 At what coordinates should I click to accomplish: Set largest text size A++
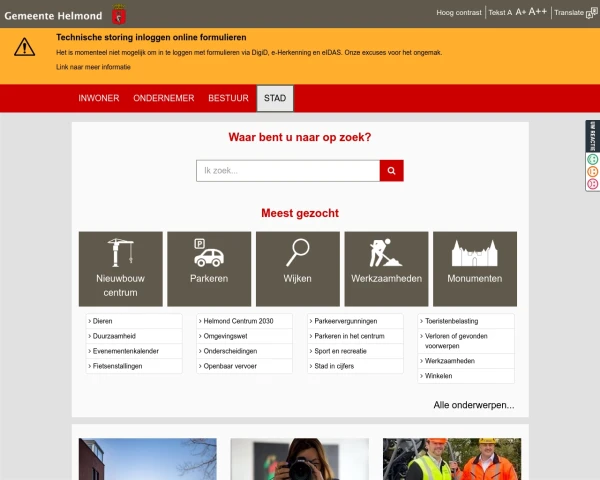point(538,12)
